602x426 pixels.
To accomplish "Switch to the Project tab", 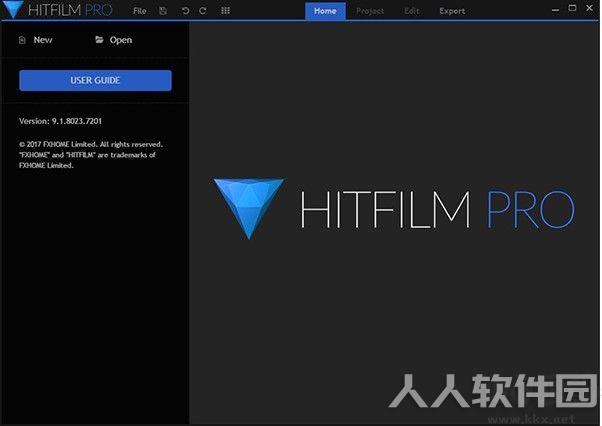I will [370, 11].
